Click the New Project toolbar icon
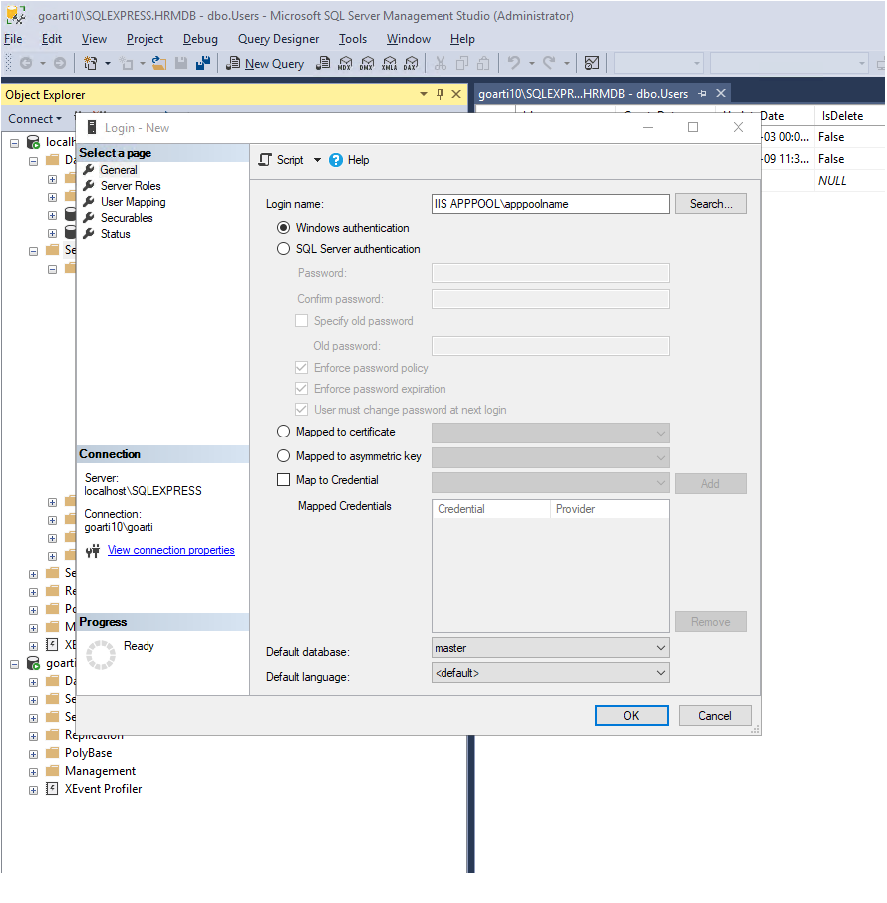This screenshot has height=903, width=887. [x=90, y=63]
